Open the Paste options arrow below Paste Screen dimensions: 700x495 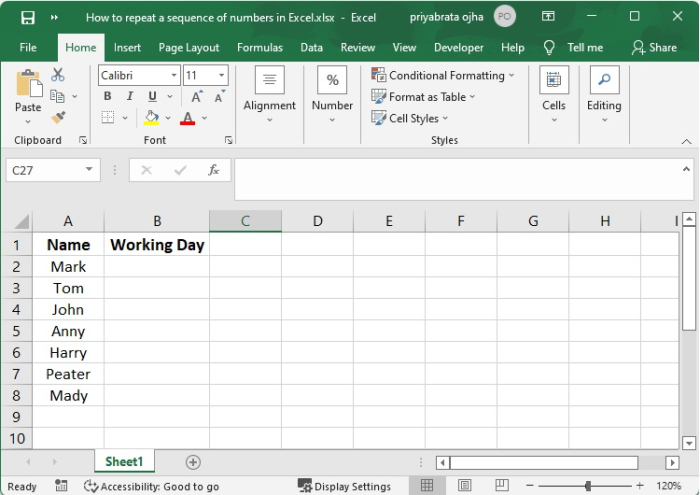28,121
